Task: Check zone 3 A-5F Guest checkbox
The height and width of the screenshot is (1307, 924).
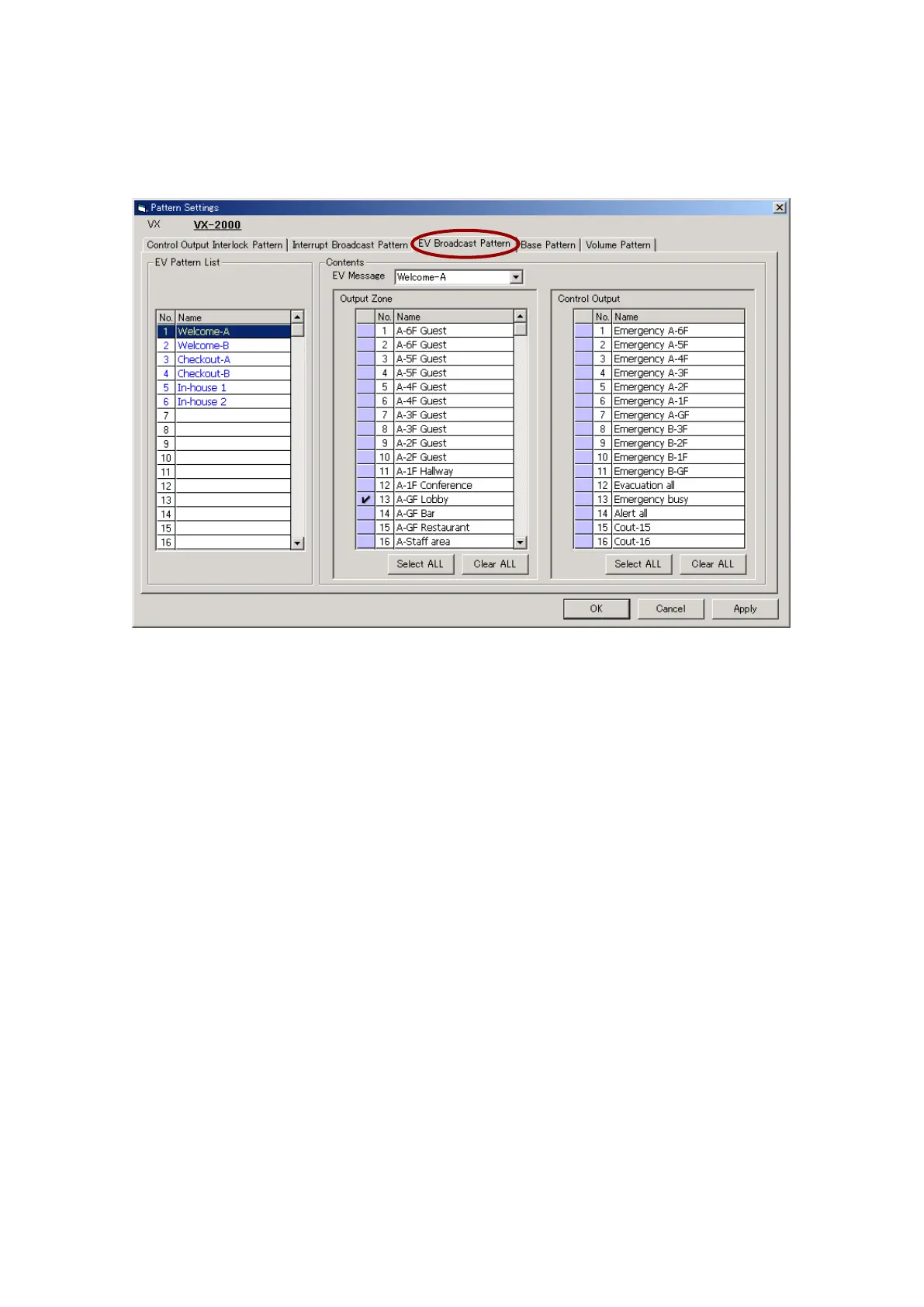Action: pos(365,359)
